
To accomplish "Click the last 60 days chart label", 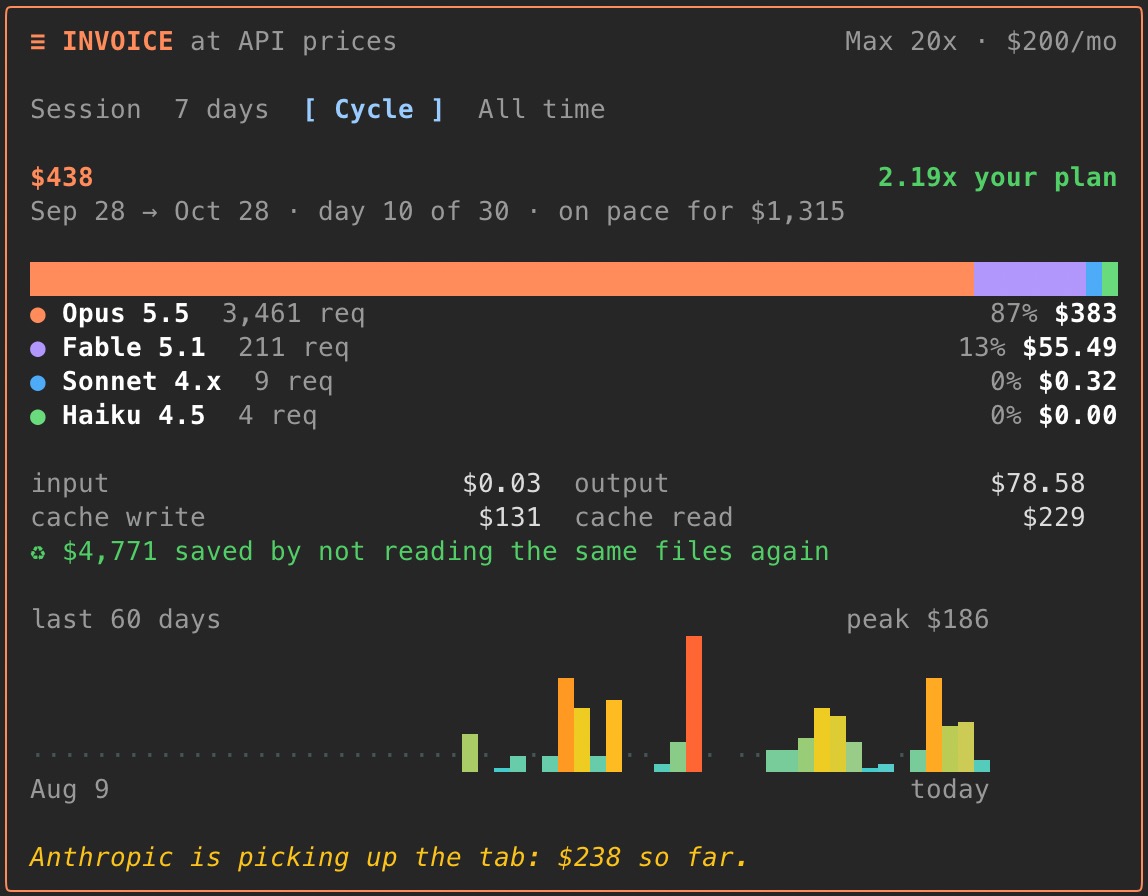I will pos(125,619).
